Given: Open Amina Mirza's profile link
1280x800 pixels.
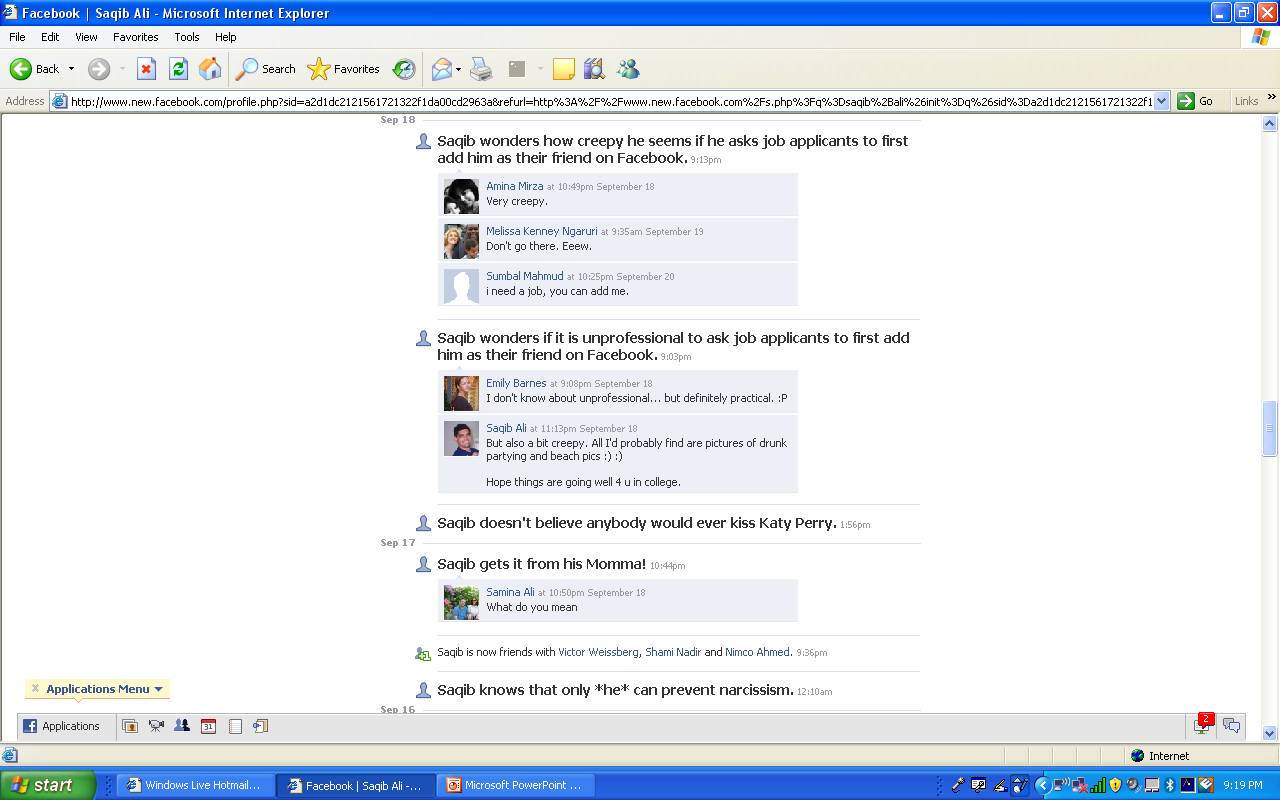Looking at the screenshot, I should (515, 186).
